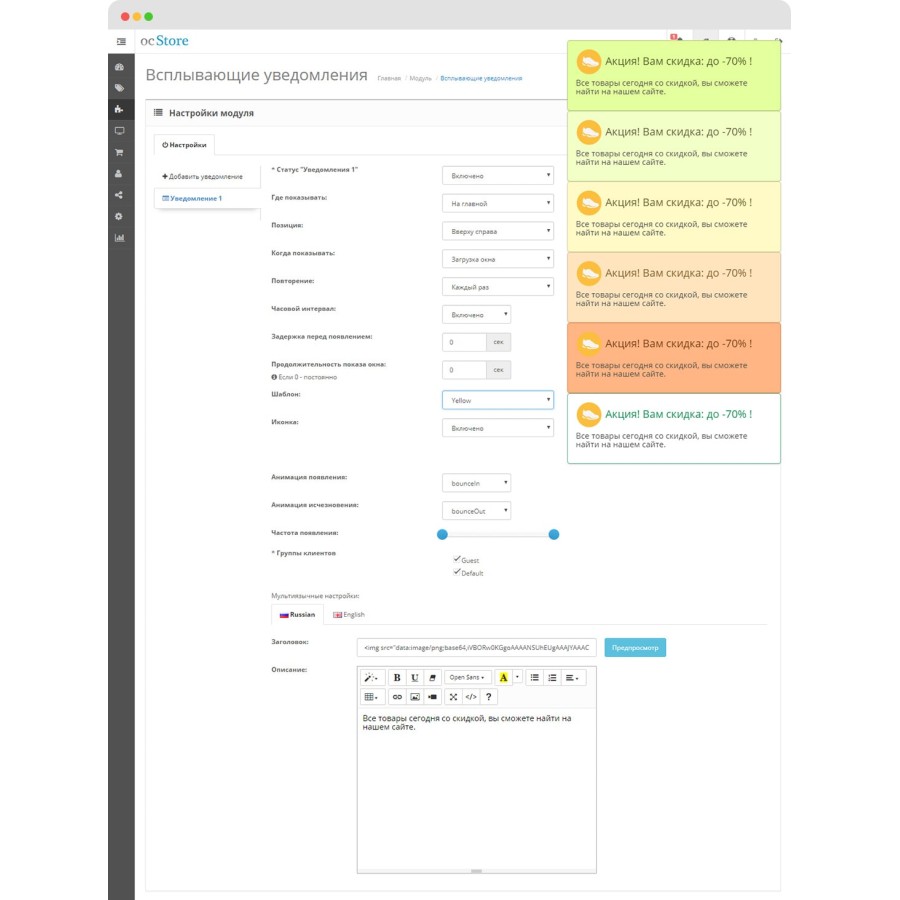Screen dimensions: 900x900
Task: Open the magic wand style menu in editor
Action: [x=371, y=678]
